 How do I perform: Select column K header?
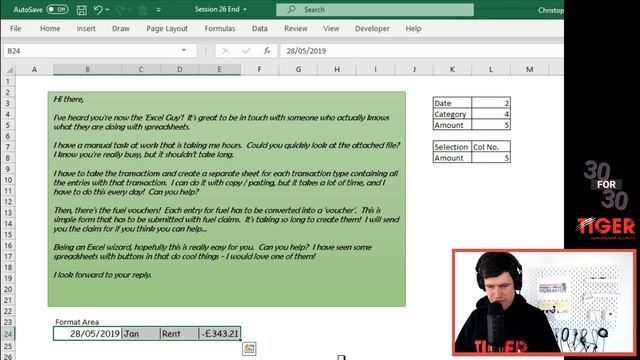(x=452, y=70)
